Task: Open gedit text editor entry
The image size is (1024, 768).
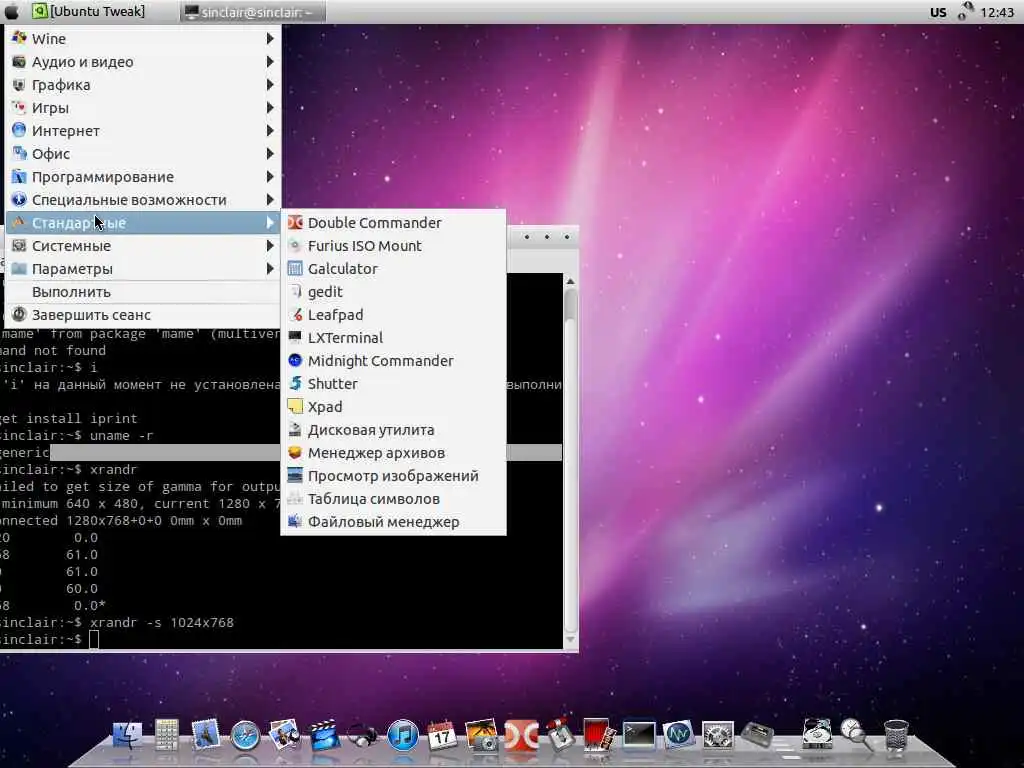Action: point(393,292)
